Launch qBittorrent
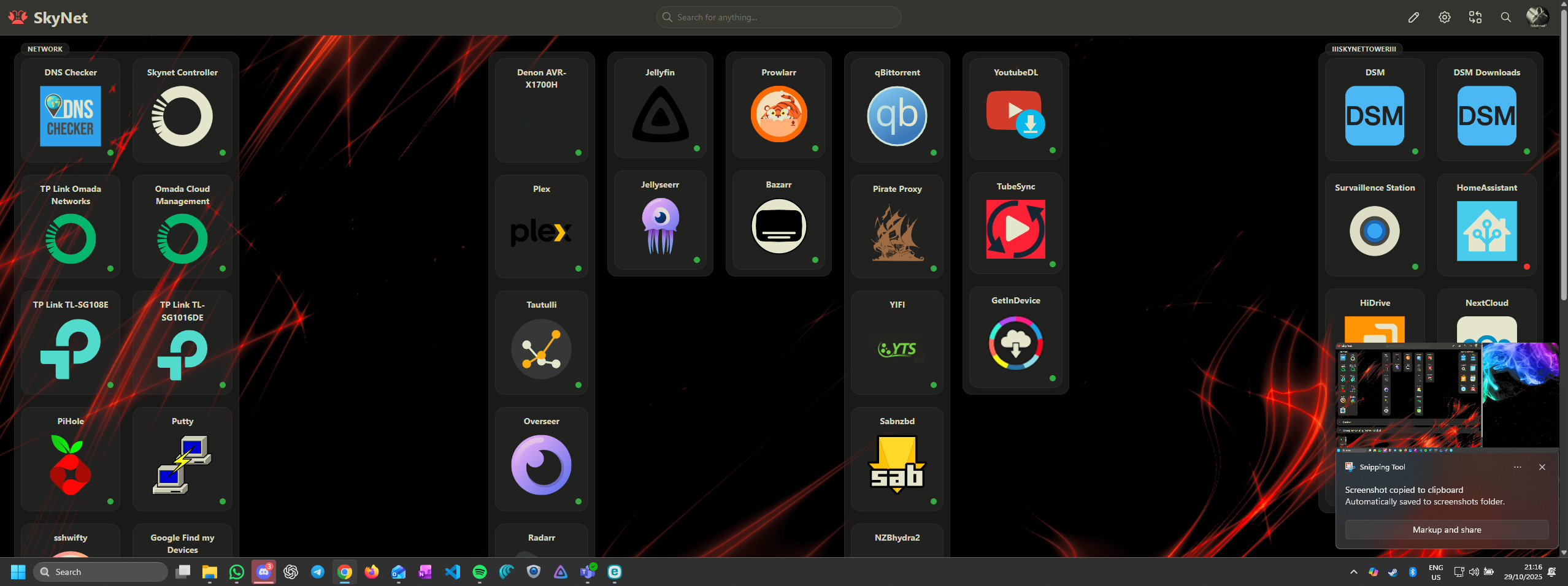Screen dimensions: 1568x586 [x=897, y=110]
